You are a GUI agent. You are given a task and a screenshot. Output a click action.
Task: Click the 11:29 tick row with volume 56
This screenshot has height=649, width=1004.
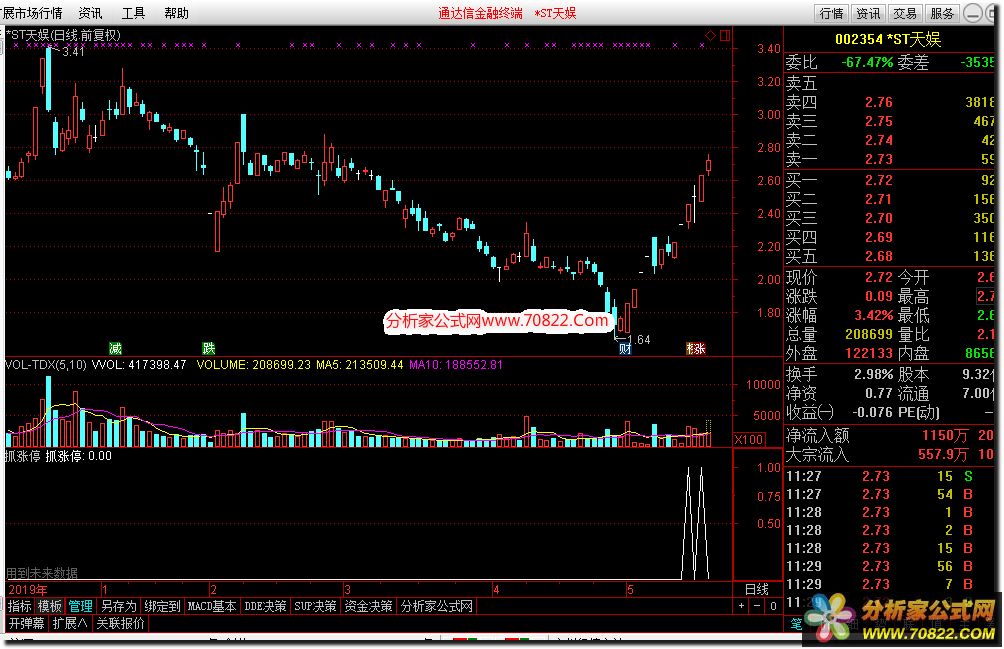tap(889, 566)
